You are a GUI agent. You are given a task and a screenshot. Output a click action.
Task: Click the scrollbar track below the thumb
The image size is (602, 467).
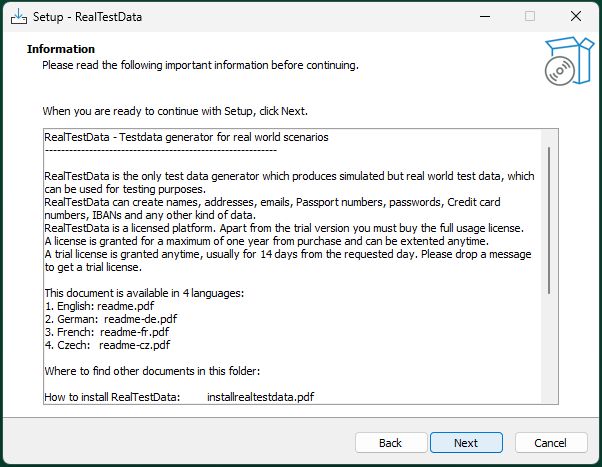[x=549, y=349]
